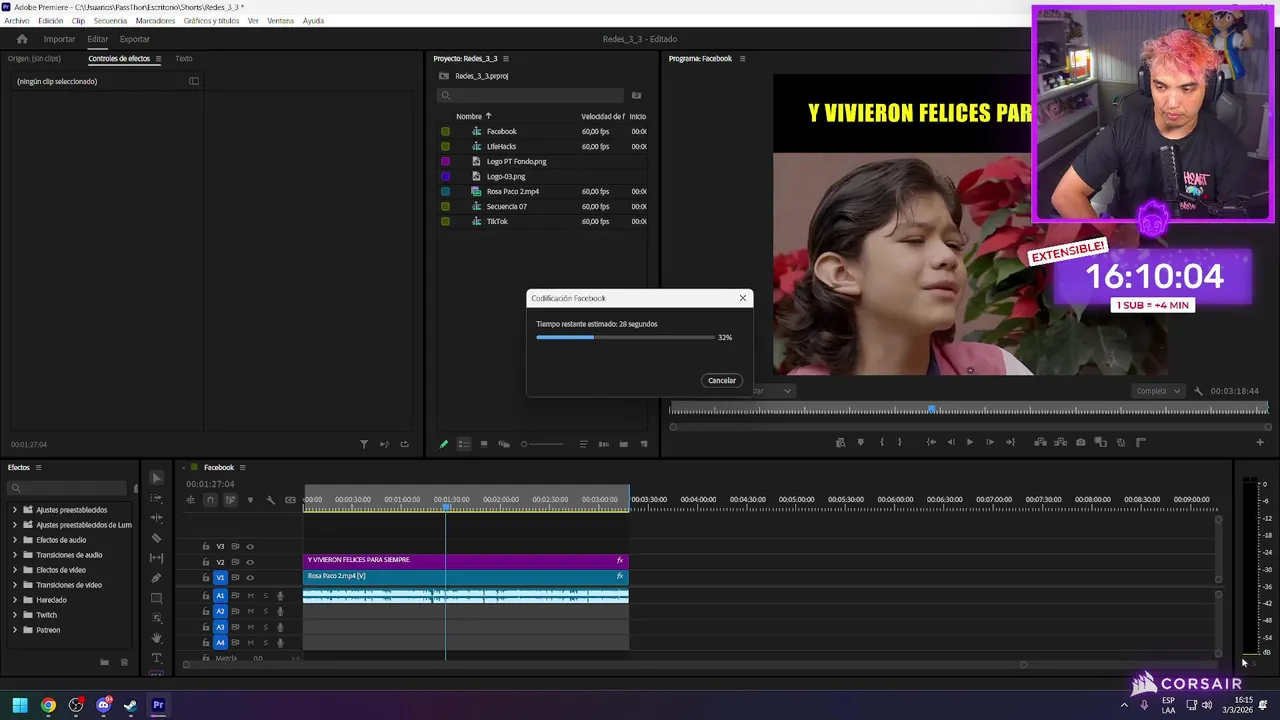Toggle visibility eye for track V1
This screenshot has height=720, width=1280.
[x=250, y=577]
